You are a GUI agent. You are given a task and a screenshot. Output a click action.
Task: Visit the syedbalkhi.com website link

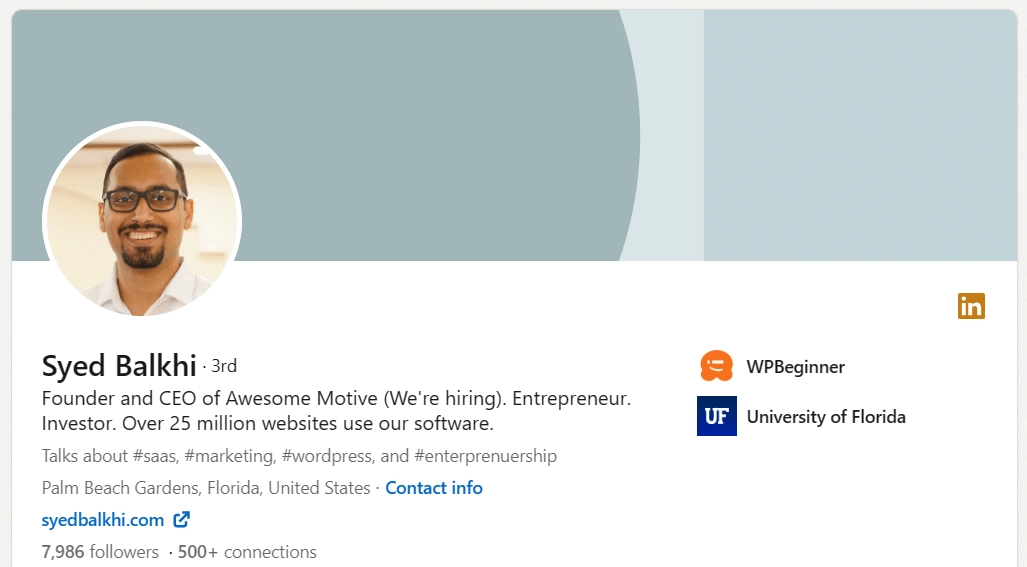point(103,520)
